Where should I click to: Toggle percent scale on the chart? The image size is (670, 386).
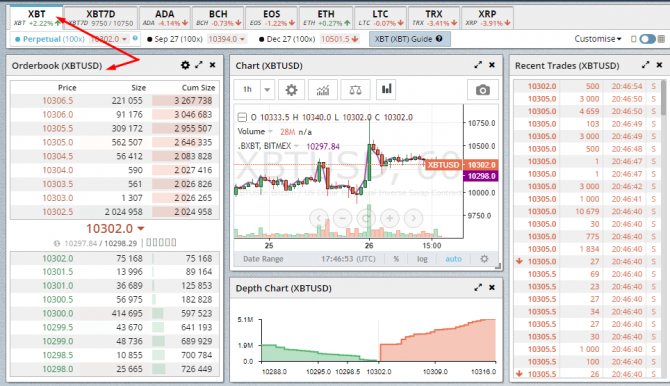(x=396, y=259)
